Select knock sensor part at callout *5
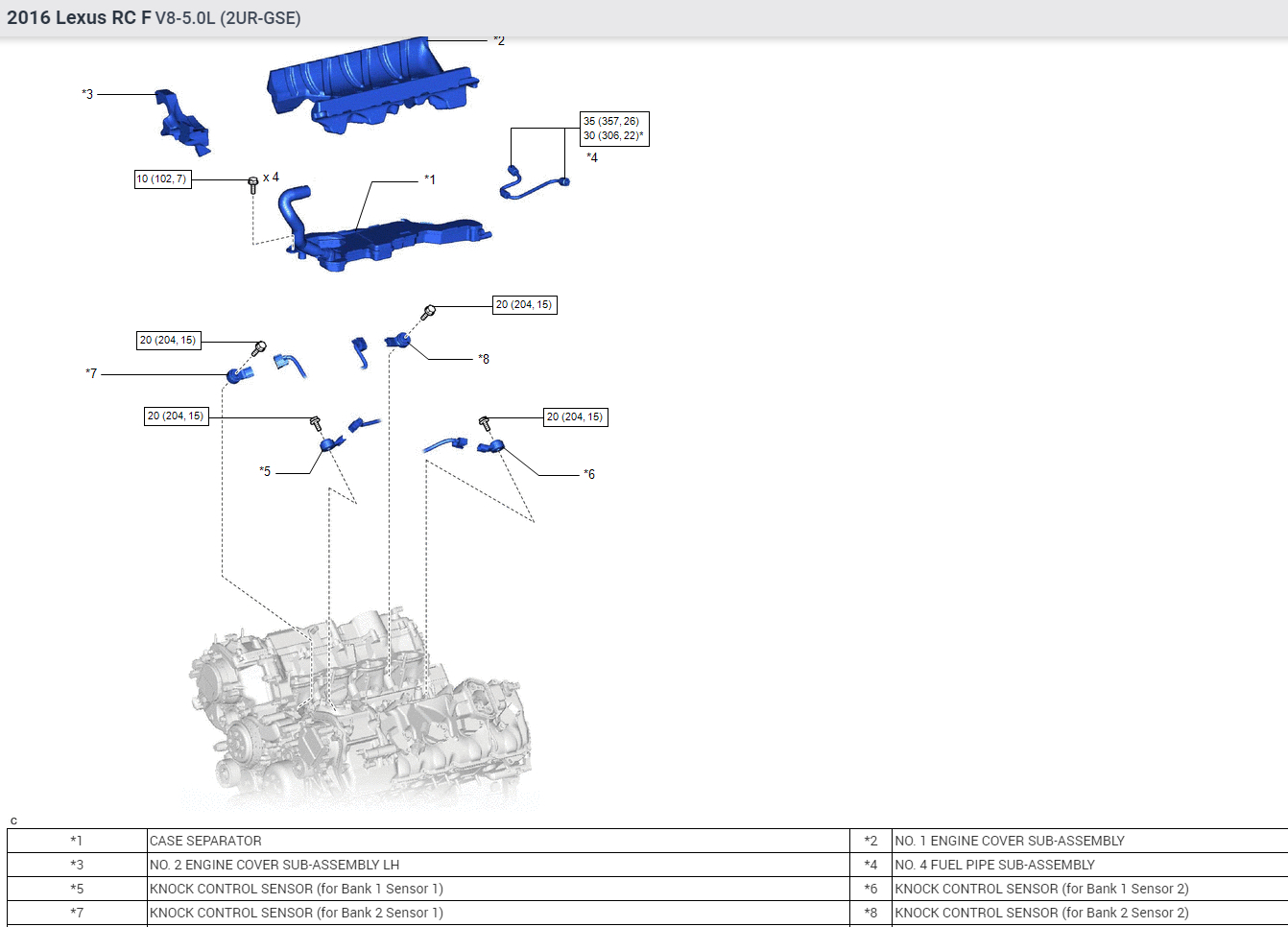This screenshot has height=927, width=1288. tap(331, 443)
